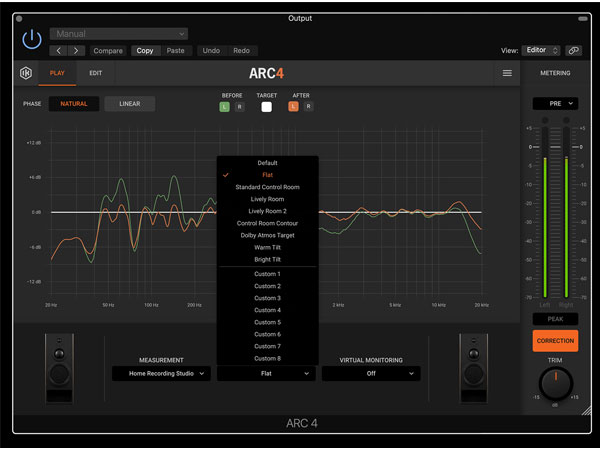Choose Custom 4 target
600x450 pixels.
coord(267,310)
